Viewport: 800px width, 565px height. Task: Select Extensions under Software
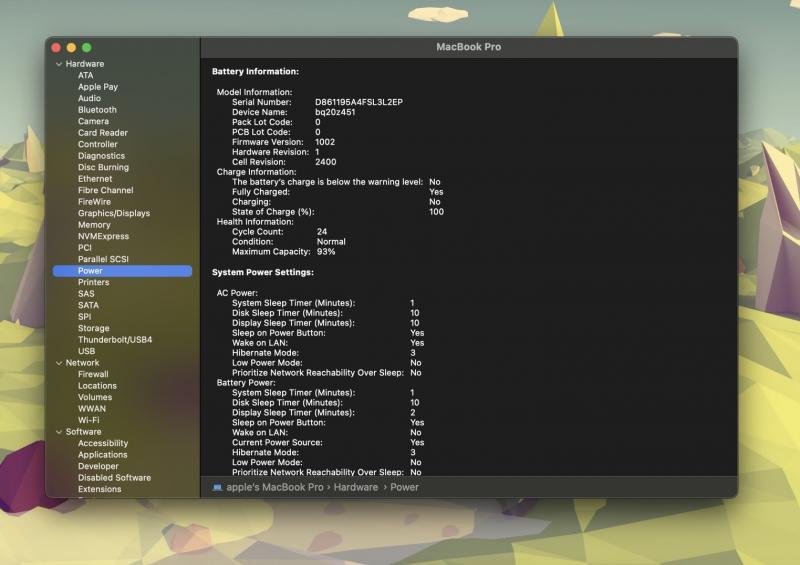click(99, 489)
